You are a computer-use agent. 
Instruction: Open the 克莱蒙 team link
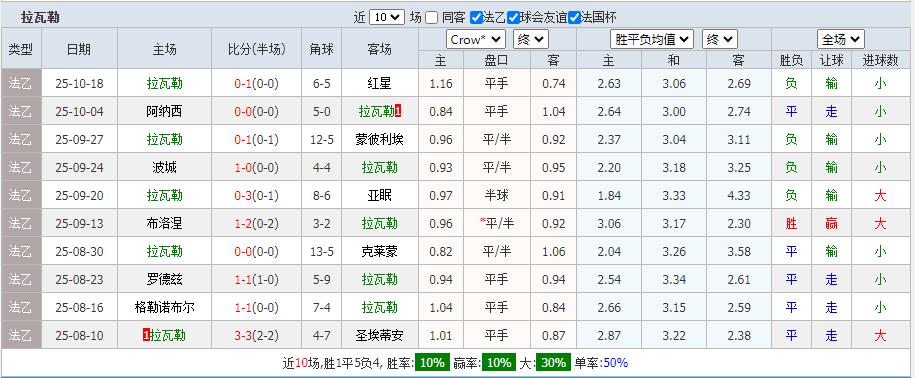click(379, 251)
